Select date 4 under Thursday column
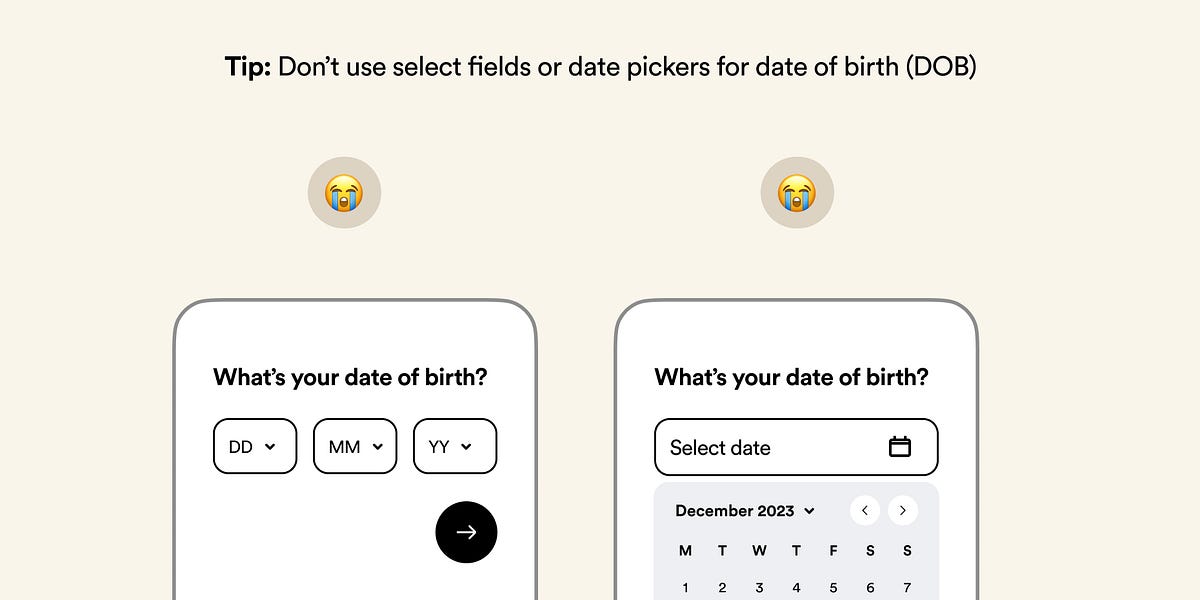The width and height of the screenshot is (1200, 600). (796, 587)
